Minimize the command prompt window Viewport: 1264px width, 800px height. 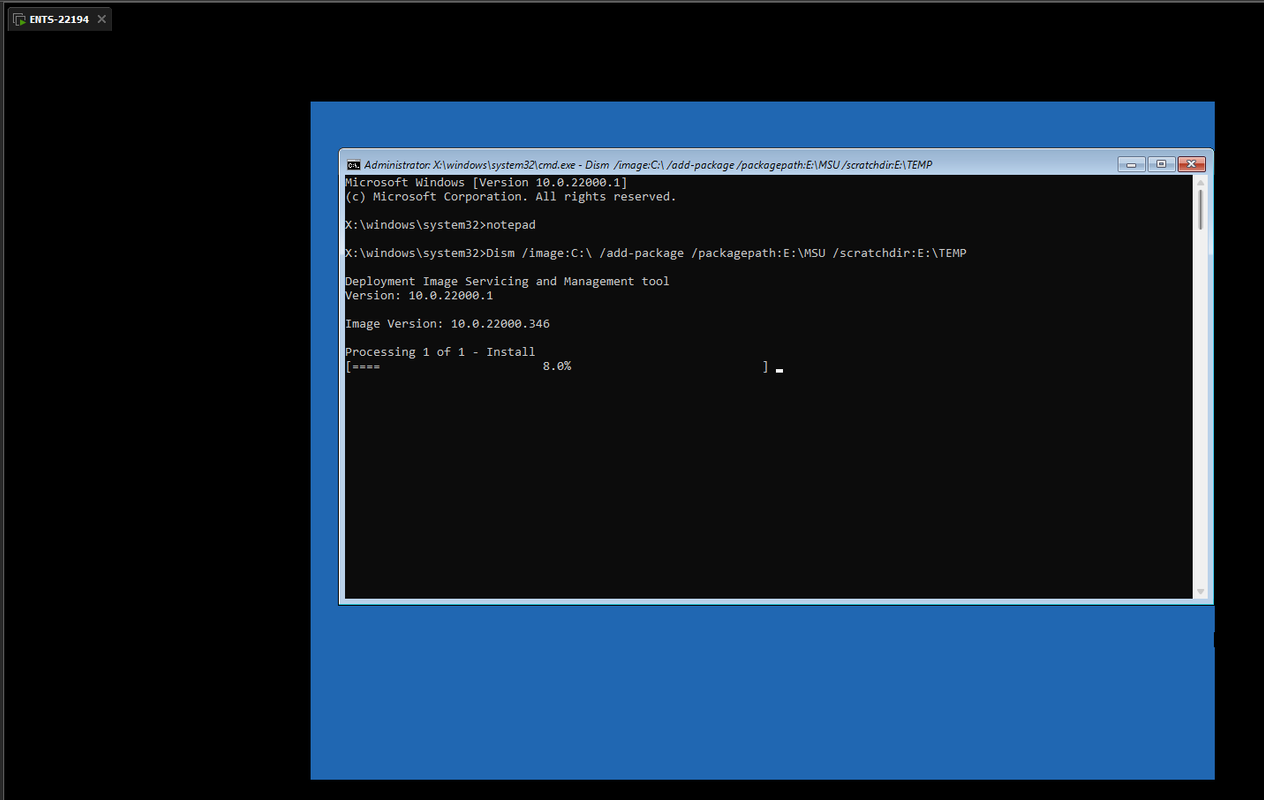(x=1131, y=164)
